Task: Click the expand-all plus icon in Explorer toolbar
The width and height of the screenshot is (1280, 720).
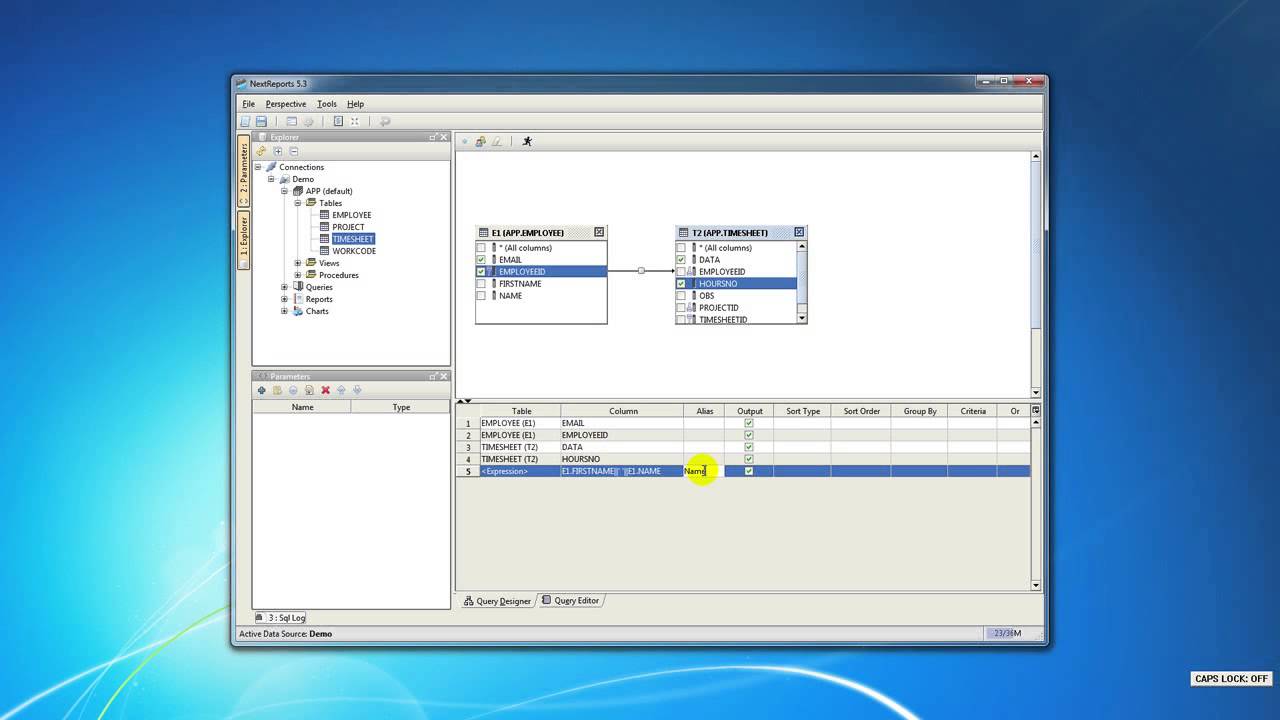Action: (x=278, y=151)
